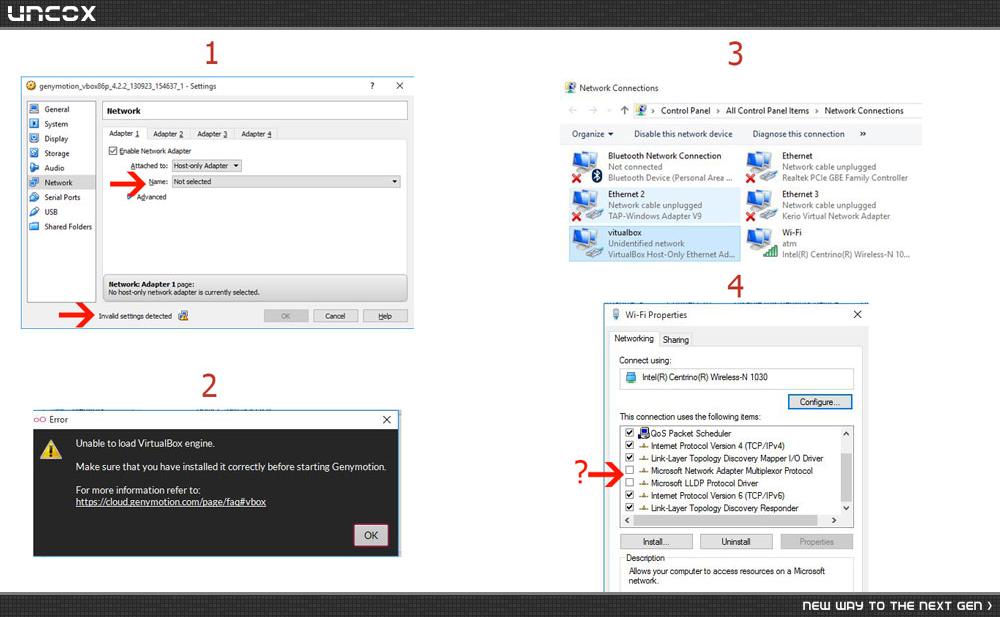
Task: Click the help question mark in Settings title bar
Action: (372, 85)
